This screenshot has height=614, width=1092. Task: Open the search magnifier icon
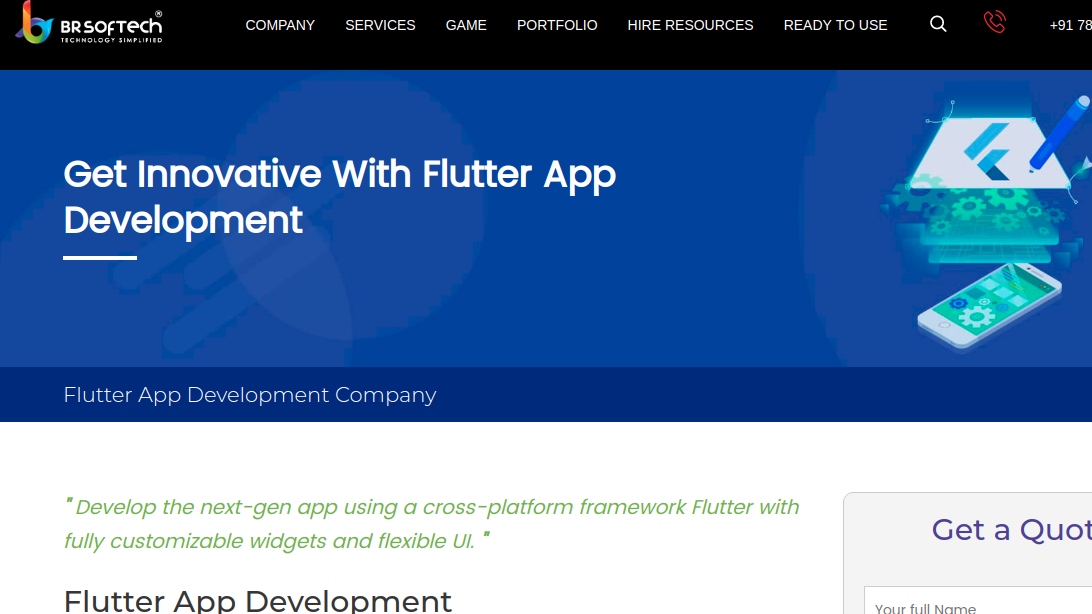pyautogui.click(x=938, y=24)
